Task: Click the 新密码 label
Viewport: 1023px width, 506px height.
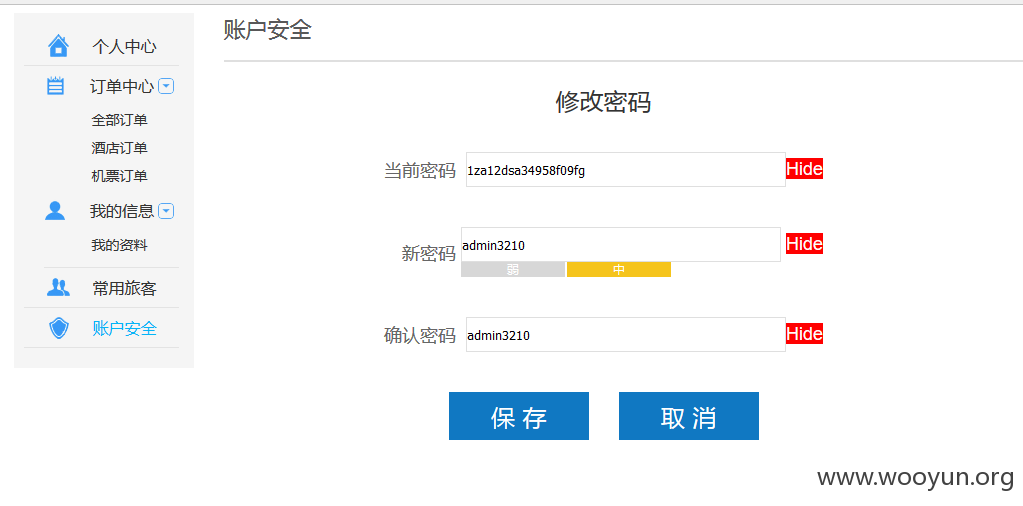Action: click(429, 254)
